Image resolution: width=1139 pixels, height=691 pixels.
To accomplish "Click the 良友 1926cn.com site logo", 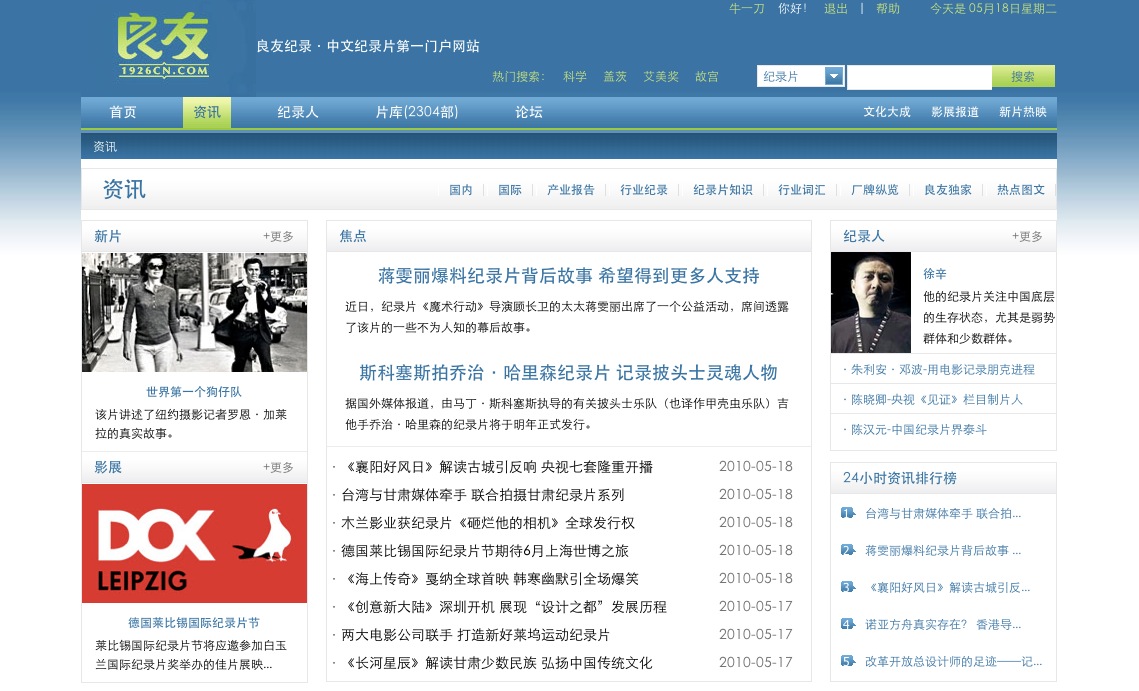I will pyautogui.click(x=163, y=46).
